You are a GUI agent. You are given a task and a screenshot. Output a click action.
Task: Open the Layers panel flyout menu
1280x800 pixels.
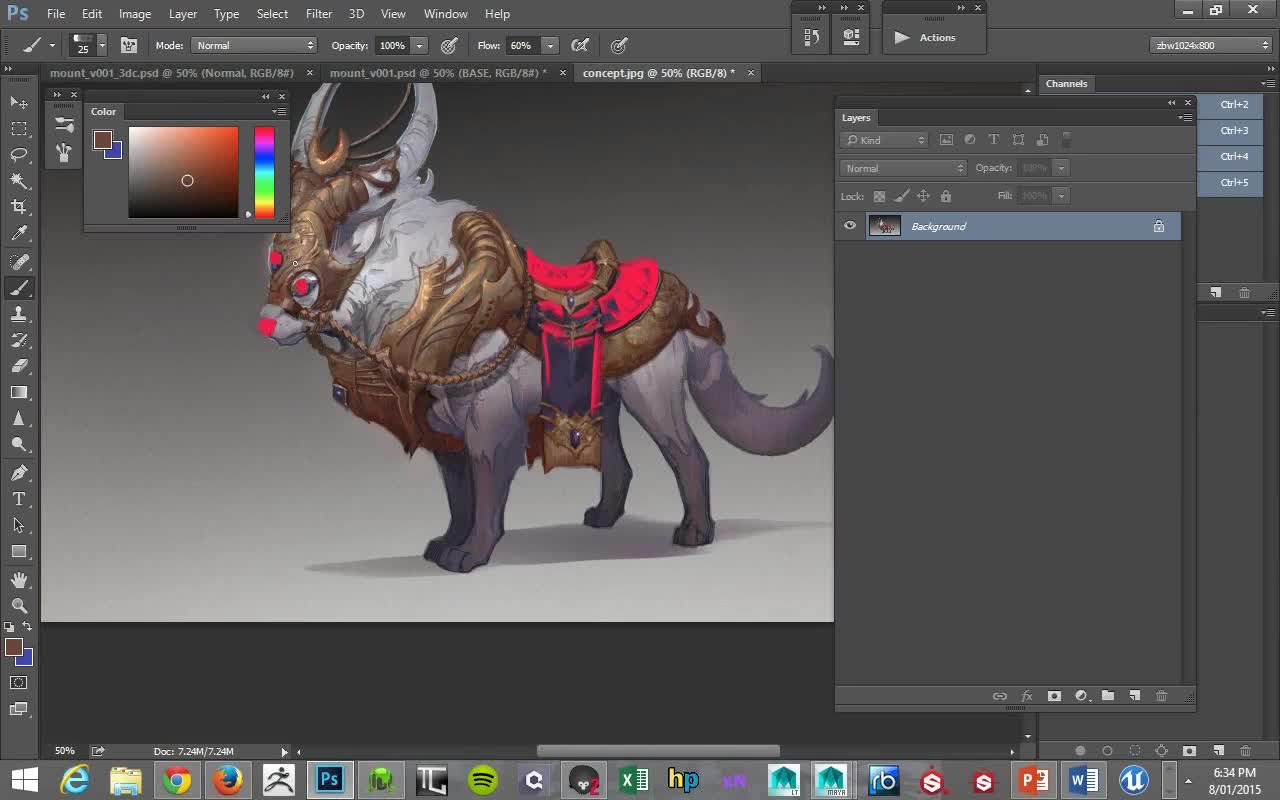tap(1184, 117)
